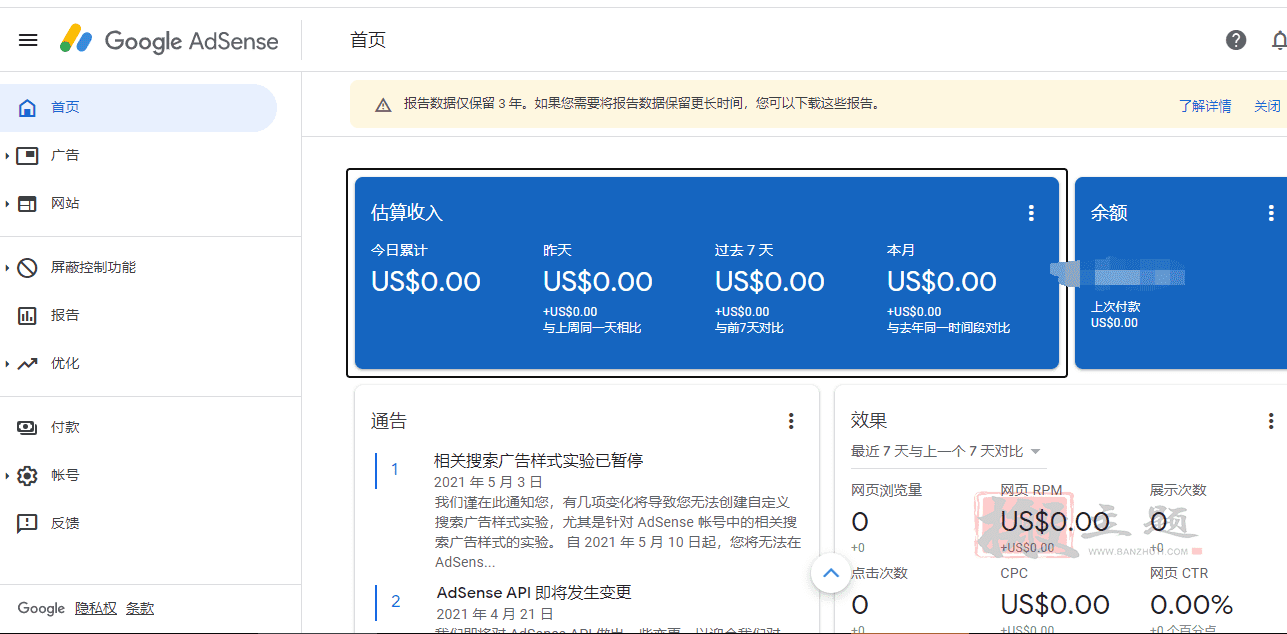Select 首页 in the sidebar

(138, 107)
